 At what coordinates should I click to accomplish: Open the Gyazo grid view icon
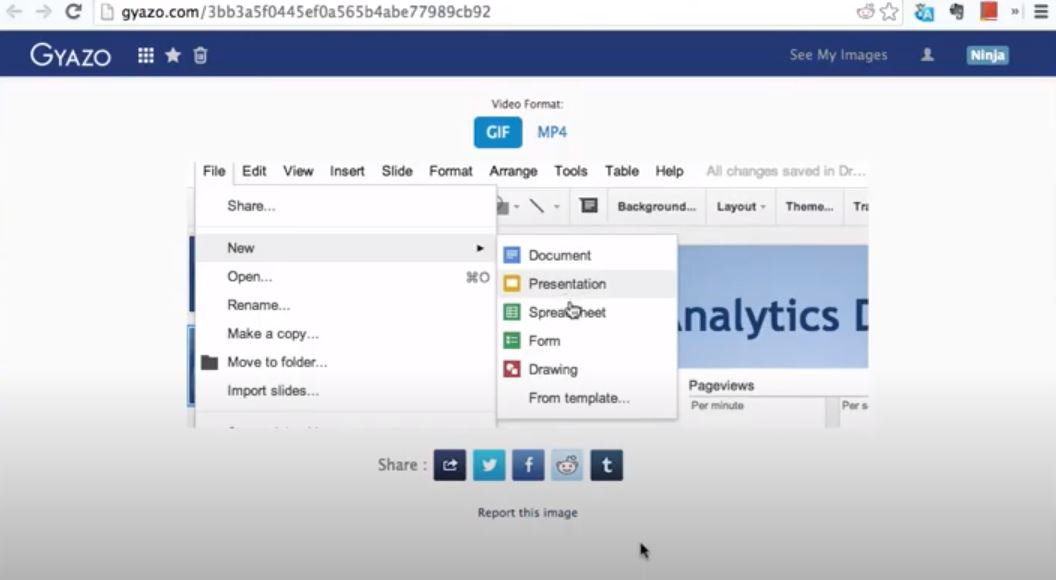145,55
